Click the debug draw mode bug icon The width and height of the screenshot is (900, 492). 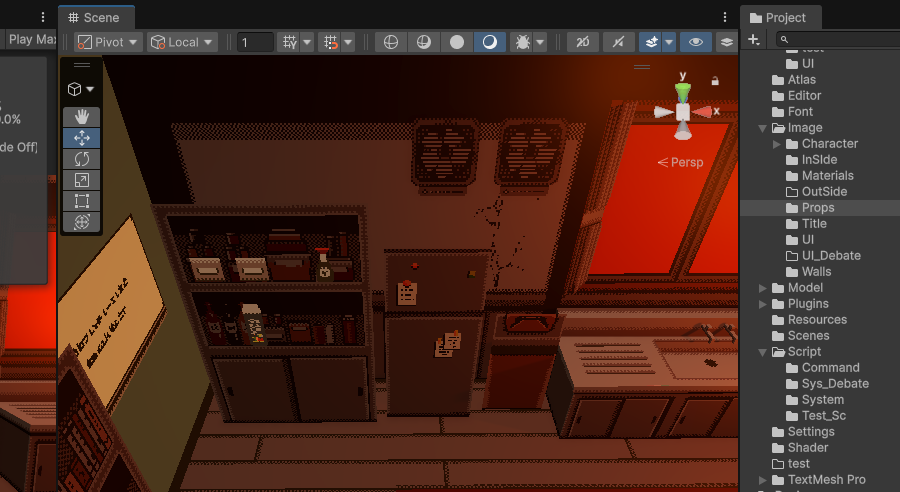(x=521, y=42)
